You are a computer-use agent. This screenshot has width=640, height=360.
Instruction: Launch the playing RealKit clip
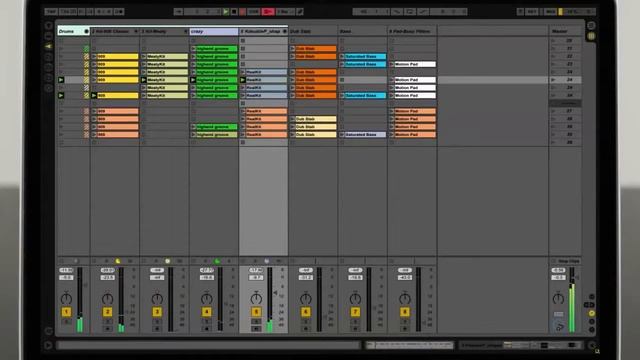[243, 80]
